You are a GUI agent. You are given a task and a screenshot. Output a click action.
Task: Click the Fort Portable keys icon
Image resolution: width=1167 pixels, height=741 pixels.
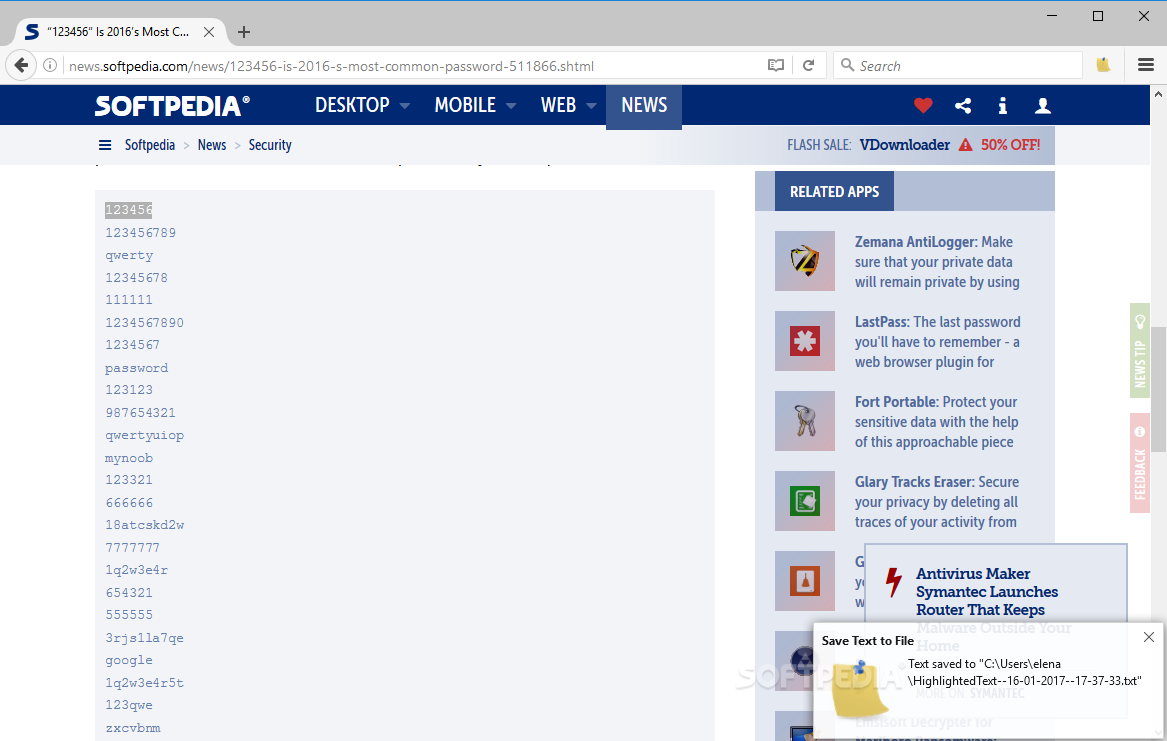coord(805,421)
